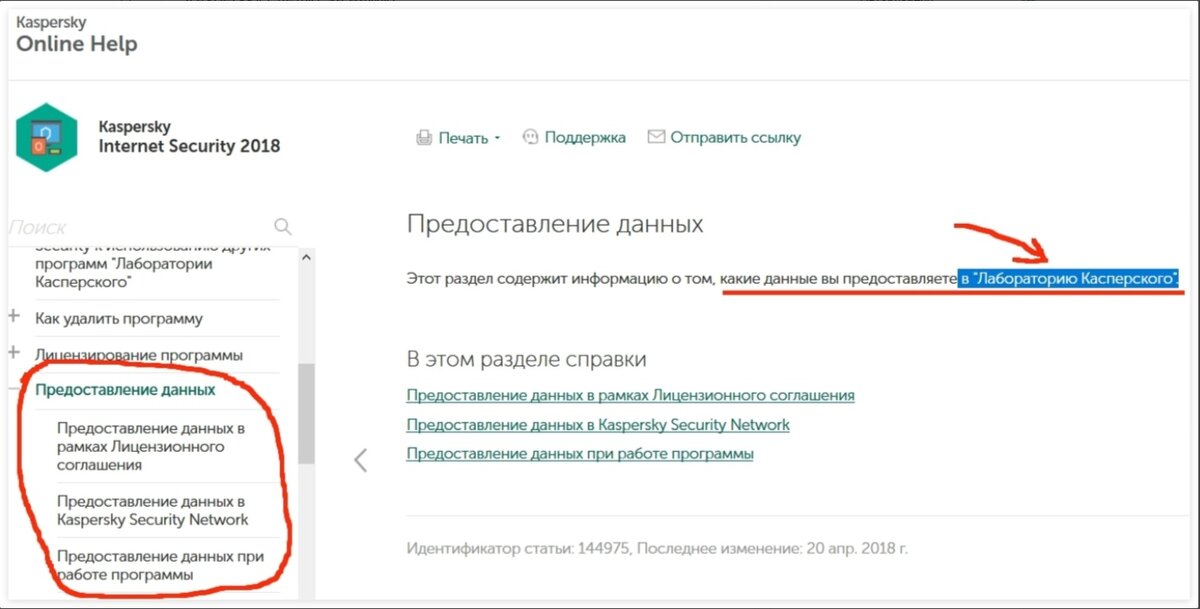Open sidebar item Предоставление данных в Kaspersky Security Network
The height and width of the screenshot is (609, 1200).
pos(153,510)
